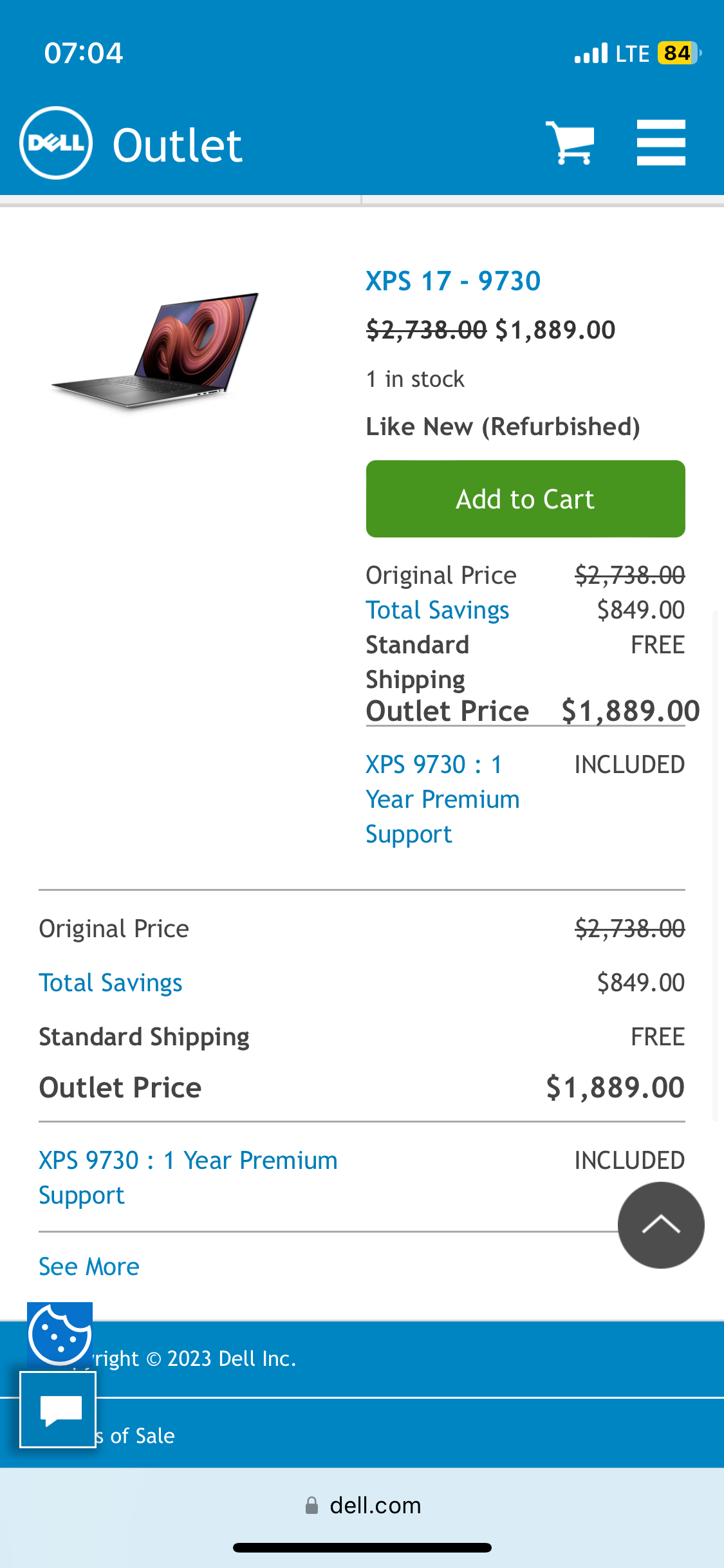
Task: Open upper 1 Year Premium Support link
Action: click(x=442, y=799)
